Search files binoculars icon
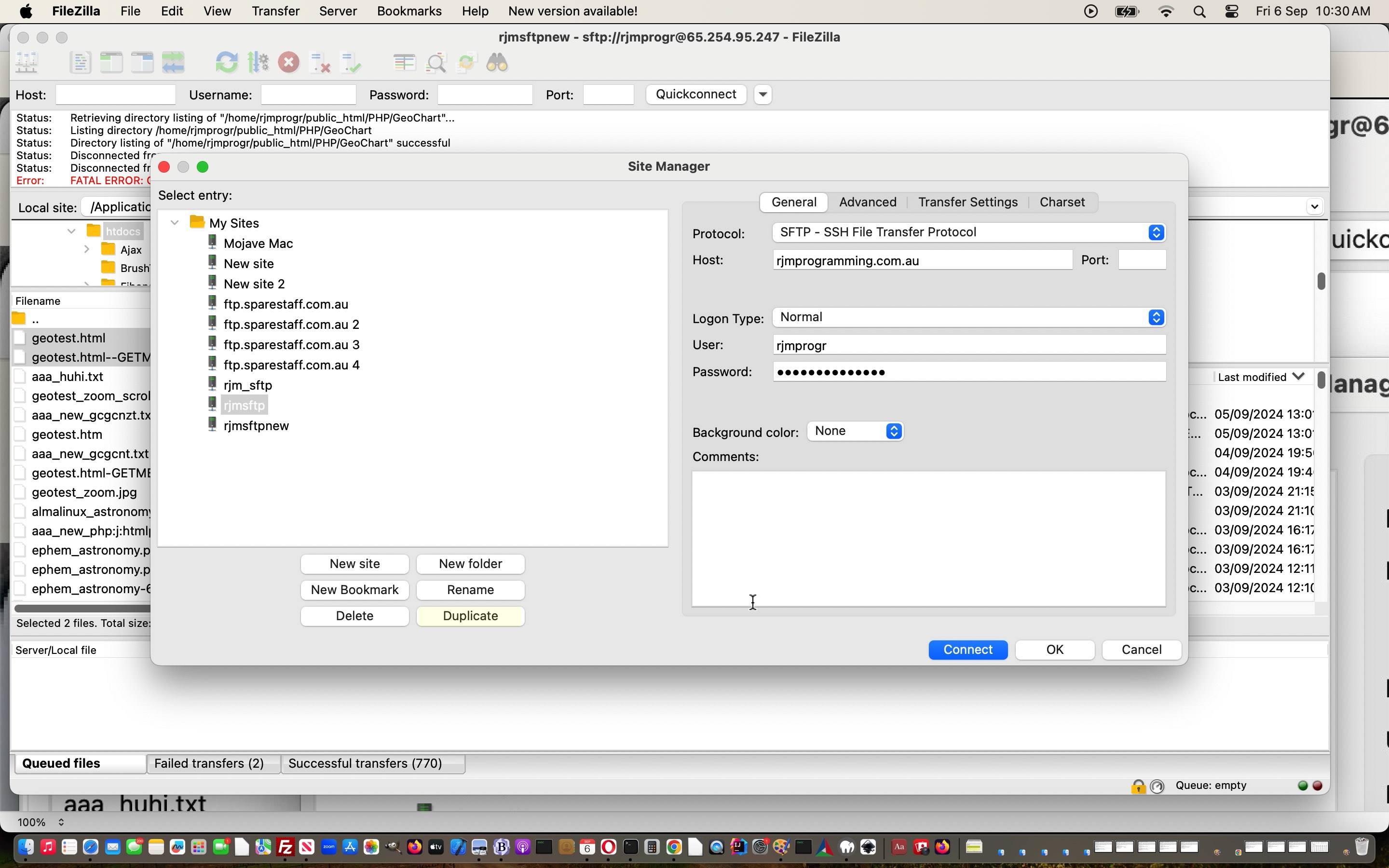Image resolution: width=1389 pixels, height=868 pixels. (497, 63)
